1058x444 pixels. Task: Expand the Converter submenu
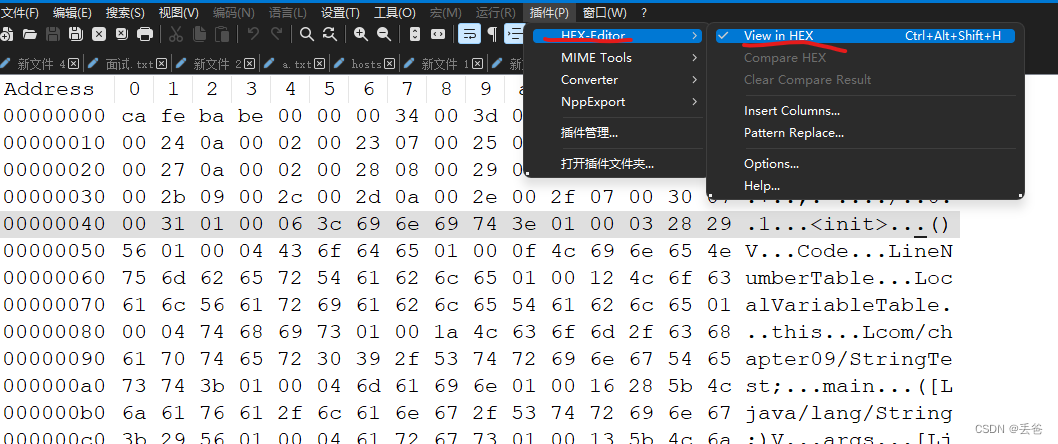pos(617,80)
